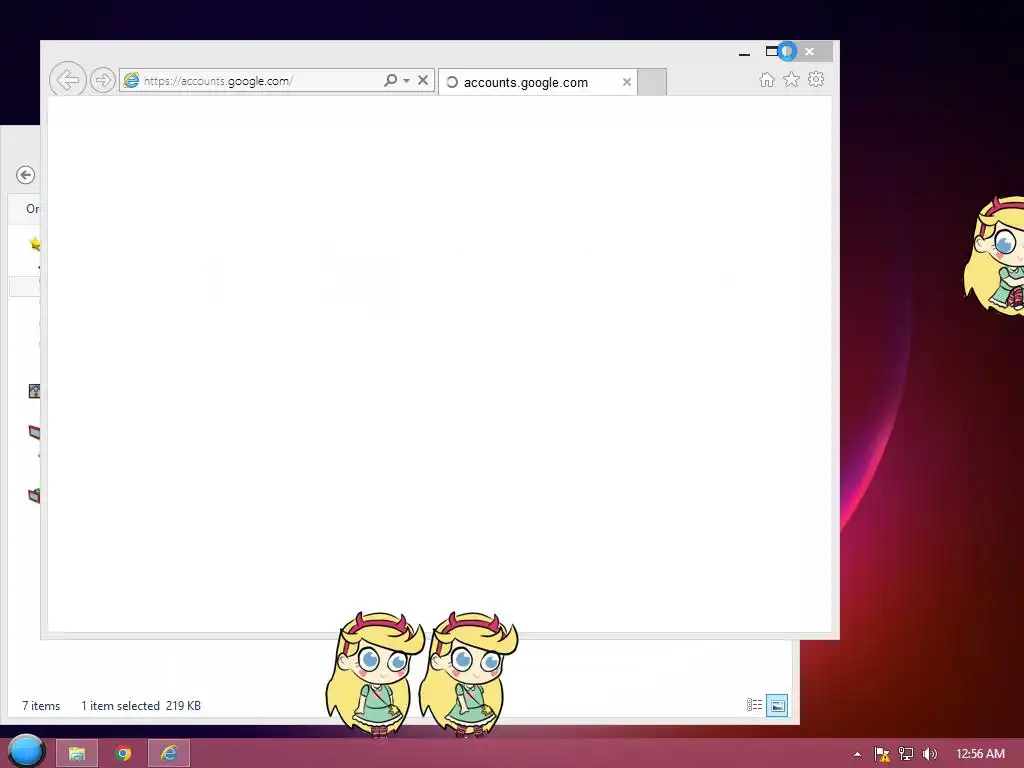The width and height of the screenshot is (1024, 768).
Task: Maximize the Internet Explorer window
Action: coord(772,51)
